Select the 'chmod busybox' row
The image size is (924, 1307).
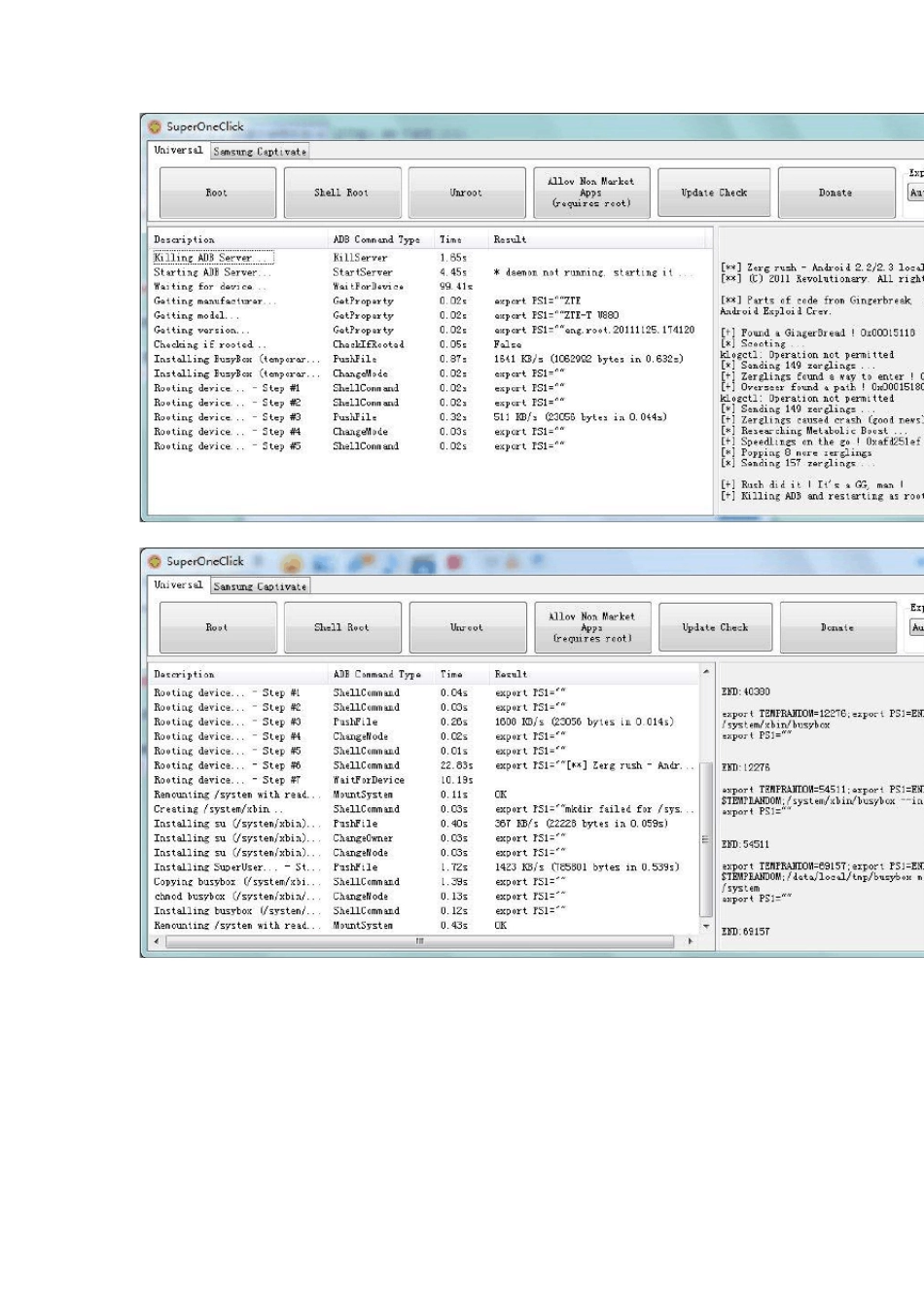coord(424,897)
